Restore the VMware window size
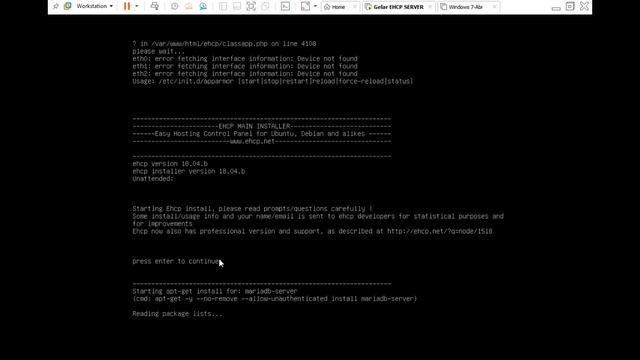Screen dimensions: 640x360 [x=570, y=6]
